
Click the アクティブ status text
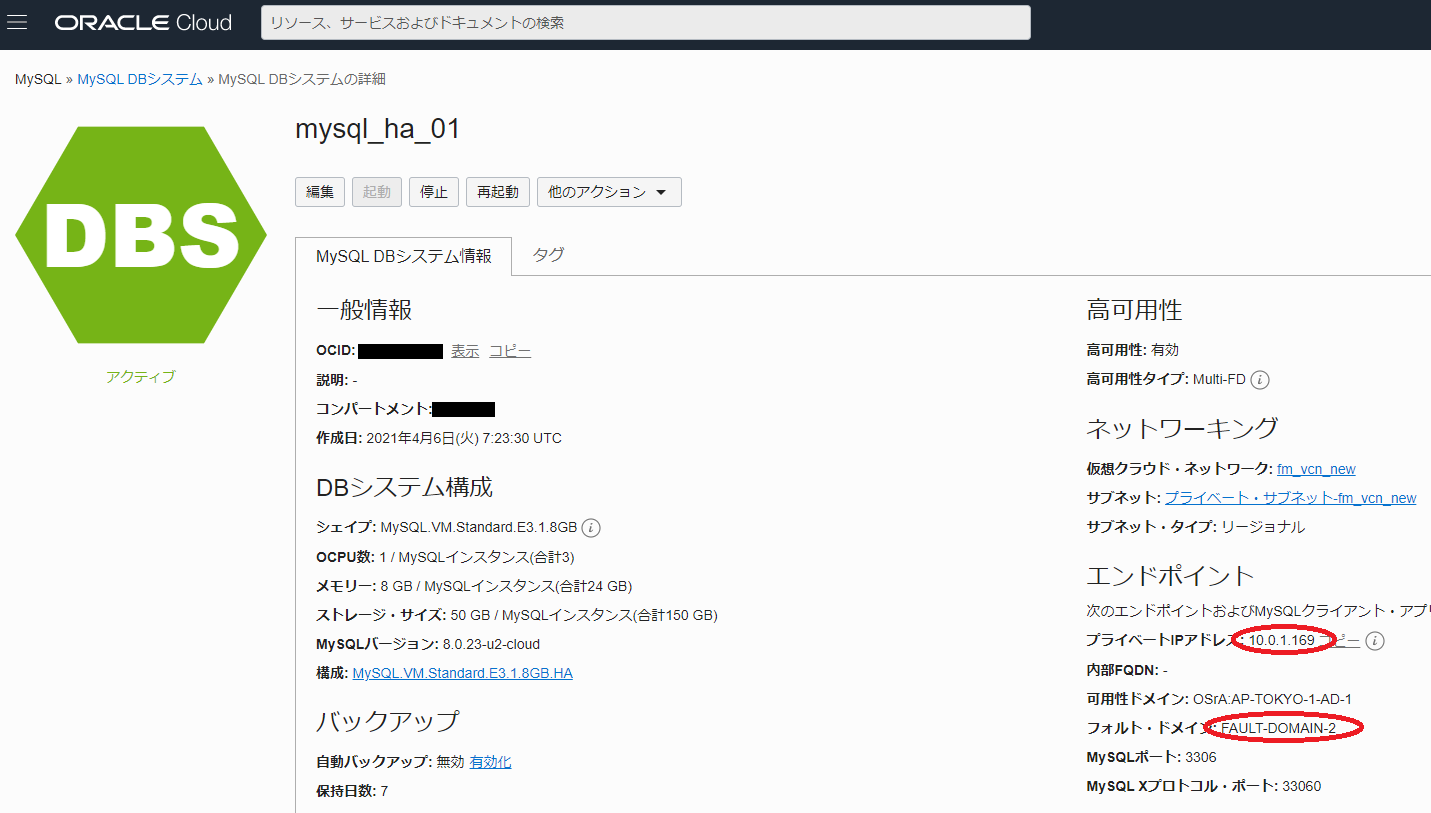(141, 377)
